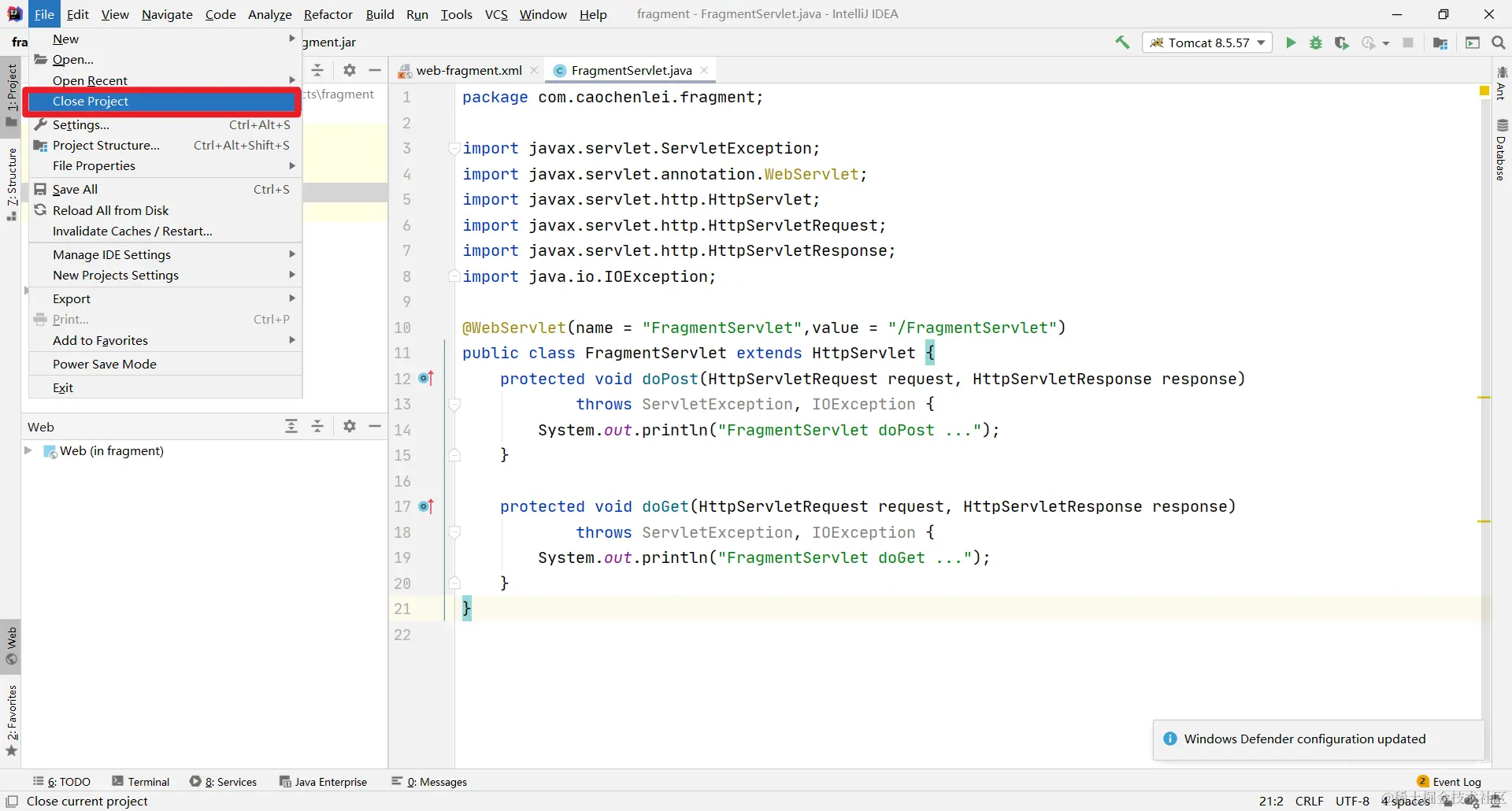Toggle the Web tool window stripe button
Viewport: 1512px width, 811px height.
pos(11,646)
